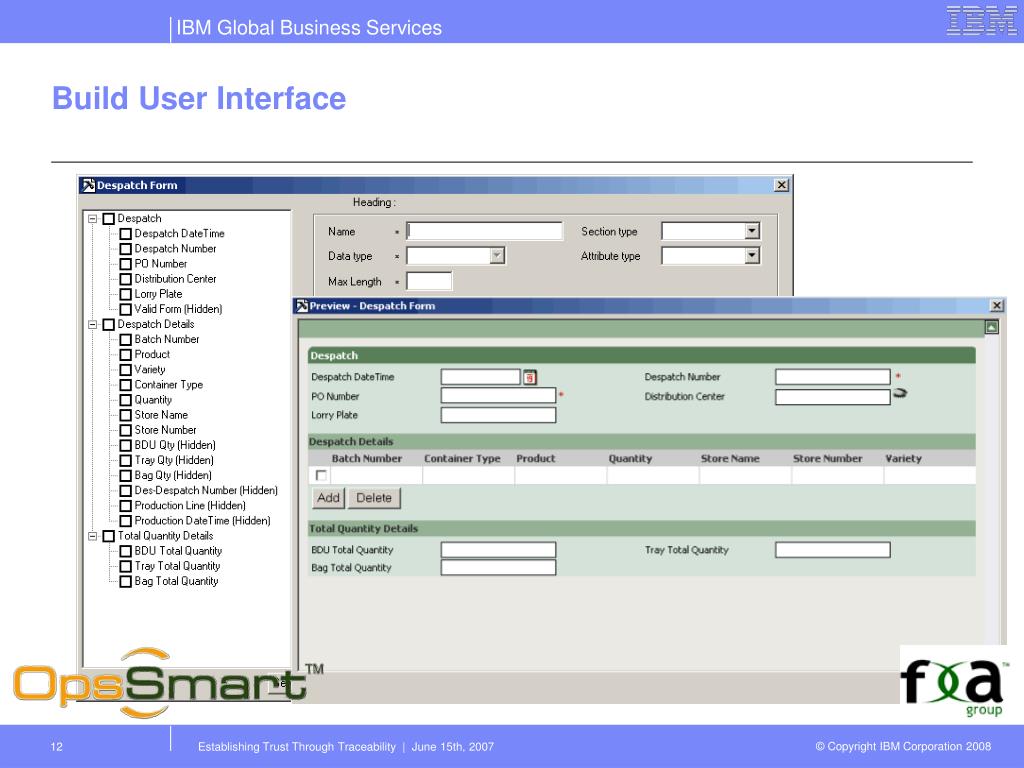
Task: Click the PO Number input field
Action: pyautogui.click(x=498, y=396)
